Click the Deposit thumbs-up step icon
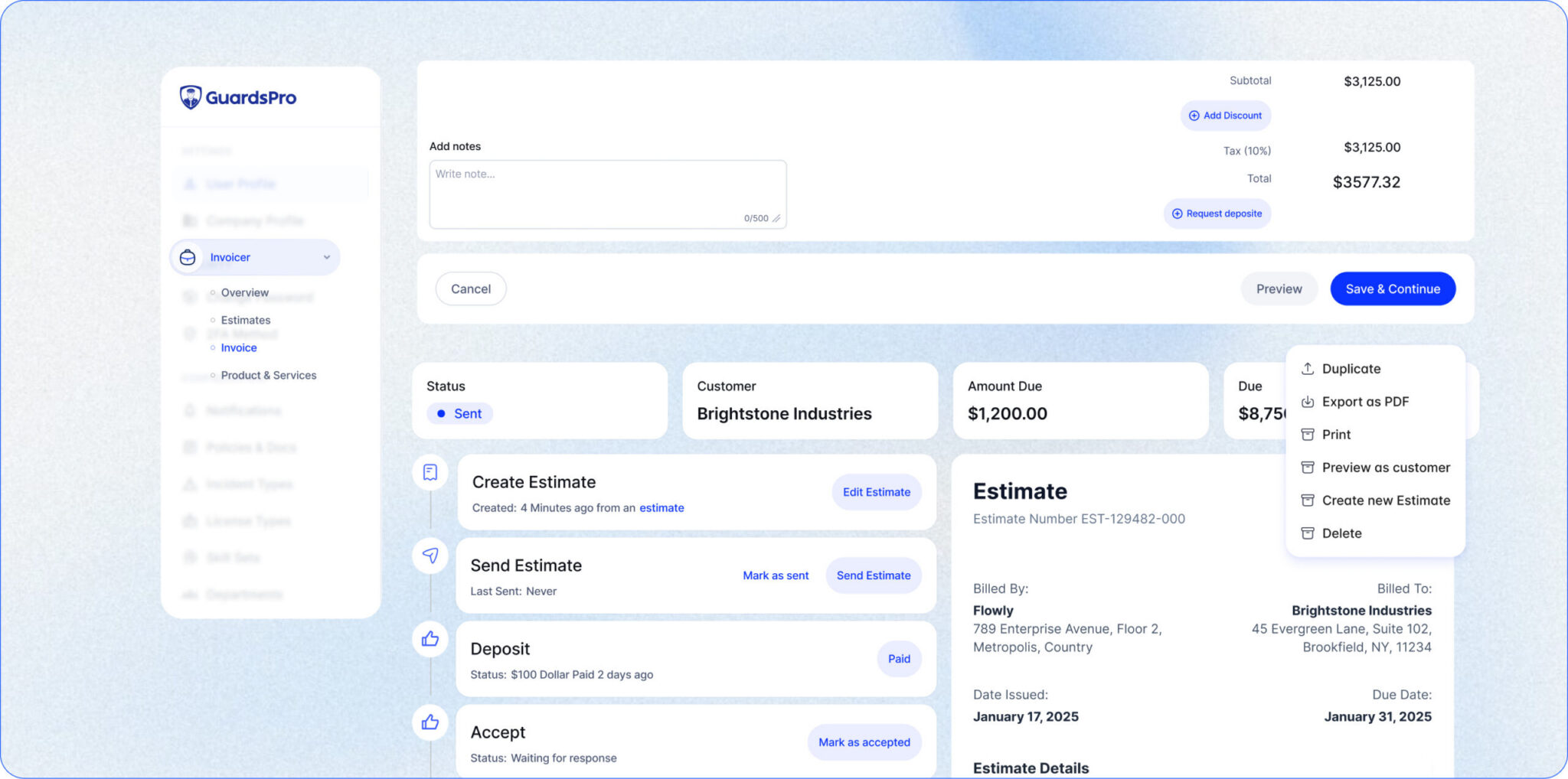 pyautogui.click(x=430, y=639)
